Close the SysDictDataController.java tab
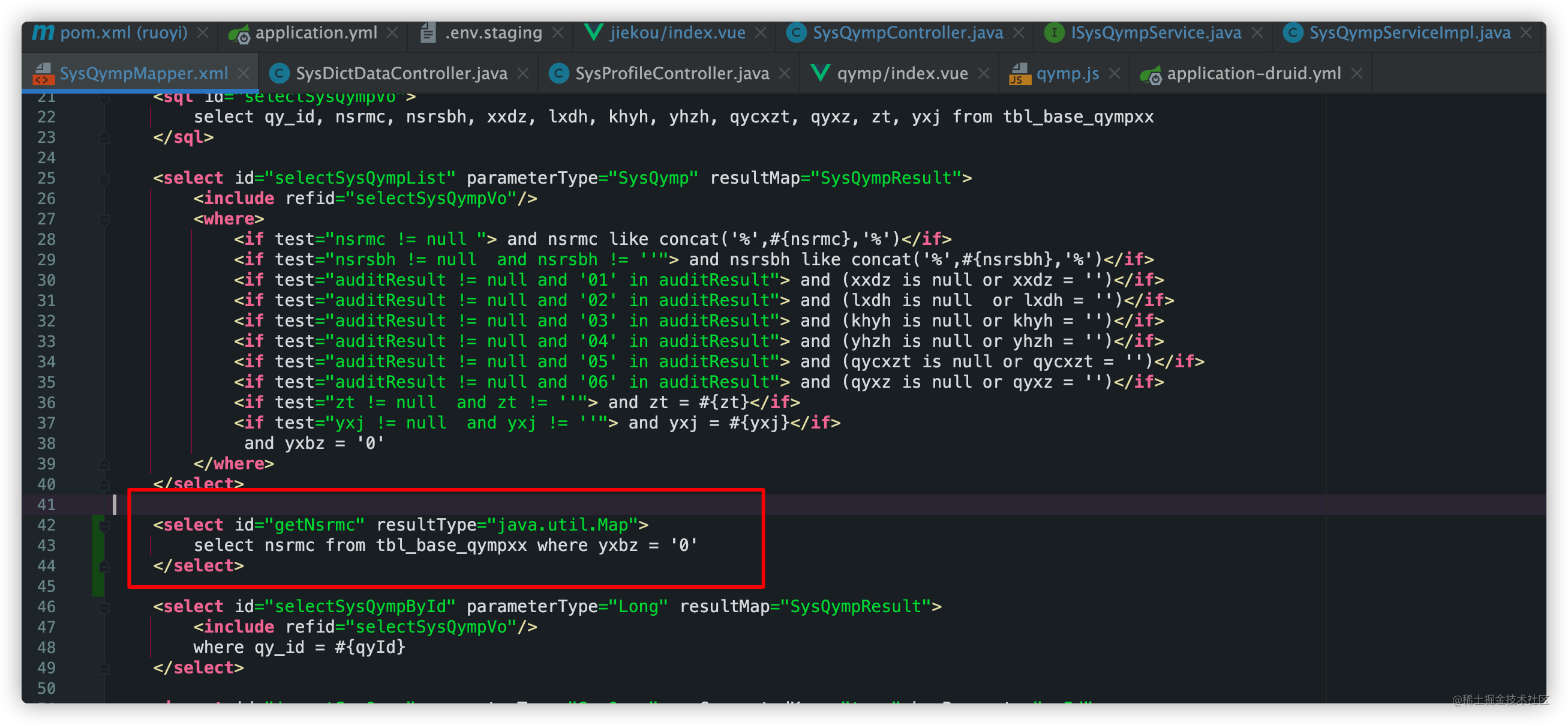 (523, 74)
